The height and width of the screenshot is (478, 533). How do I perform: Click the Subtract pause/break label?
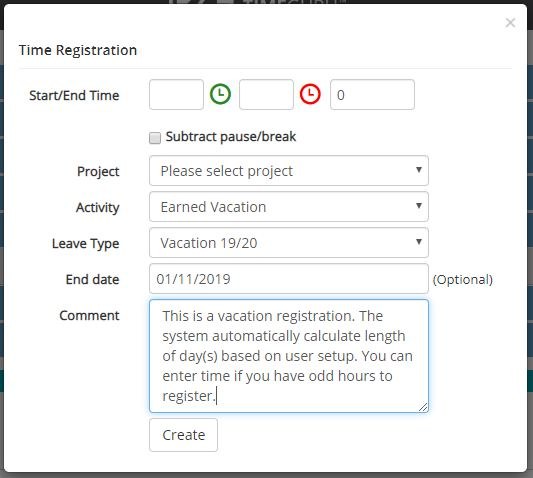pyautogui.click(x=231, y=137)
